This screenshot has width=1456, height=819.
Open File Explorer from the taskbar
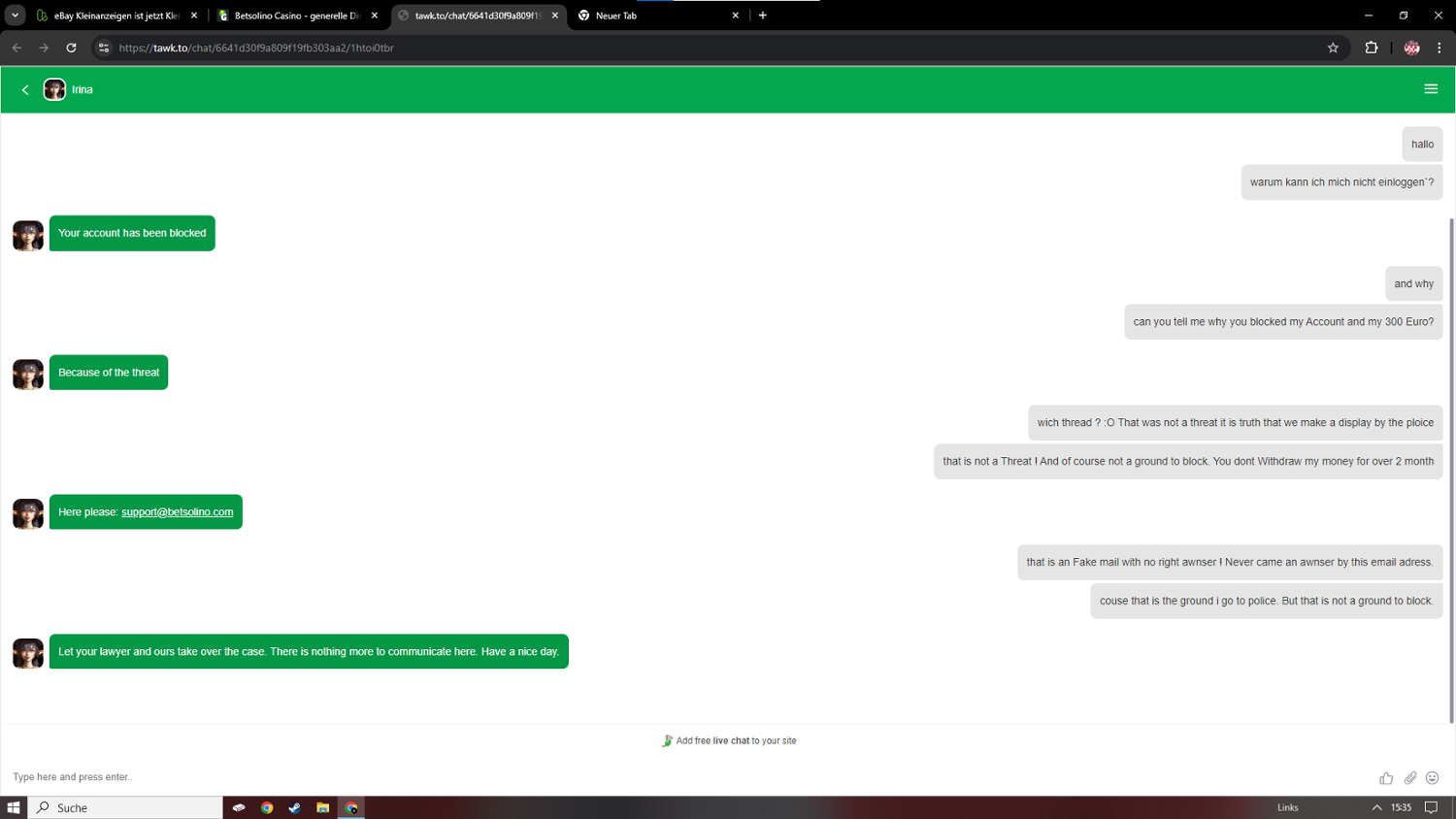(323, 807)
